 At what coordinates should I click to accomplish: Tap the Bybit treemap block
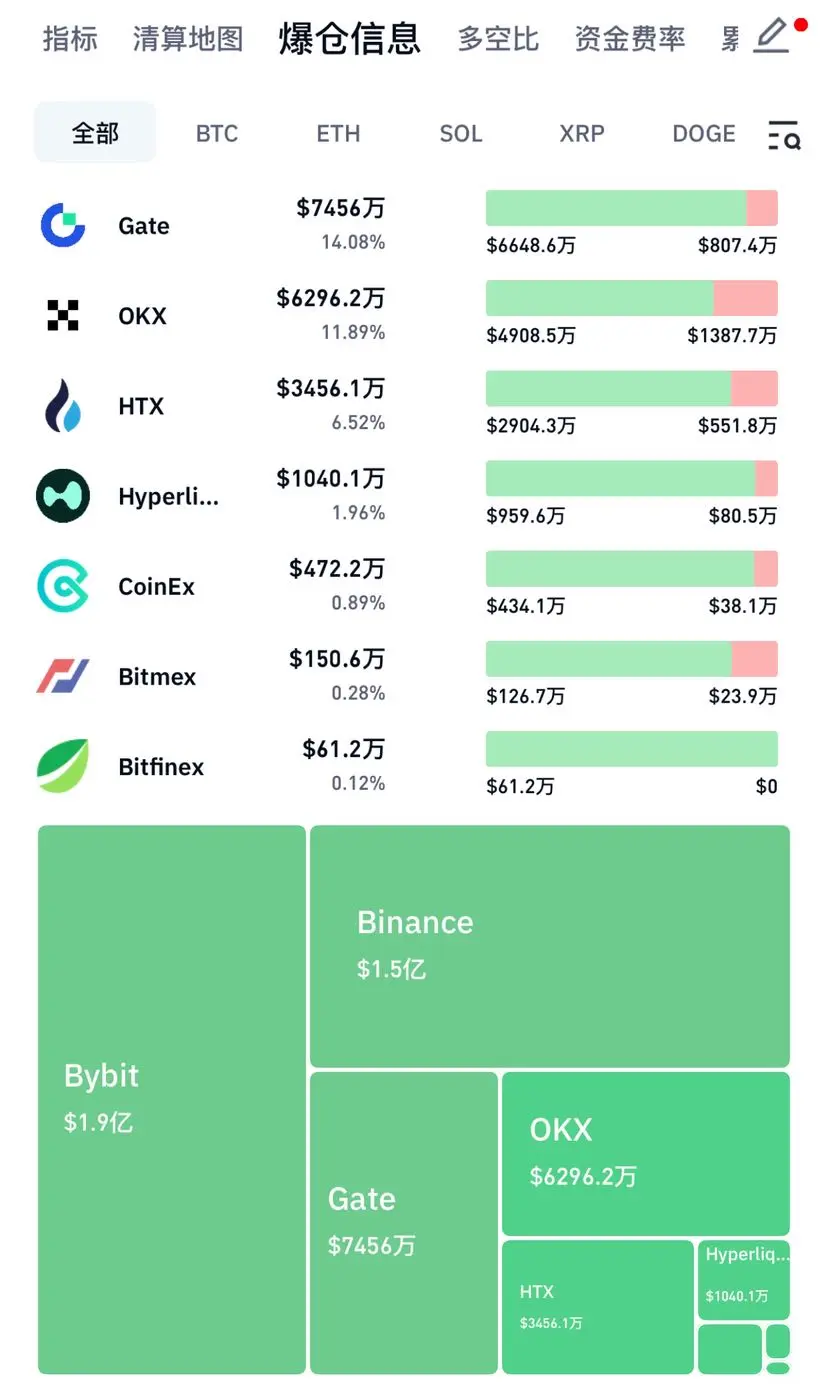[x=172, y=1099]
